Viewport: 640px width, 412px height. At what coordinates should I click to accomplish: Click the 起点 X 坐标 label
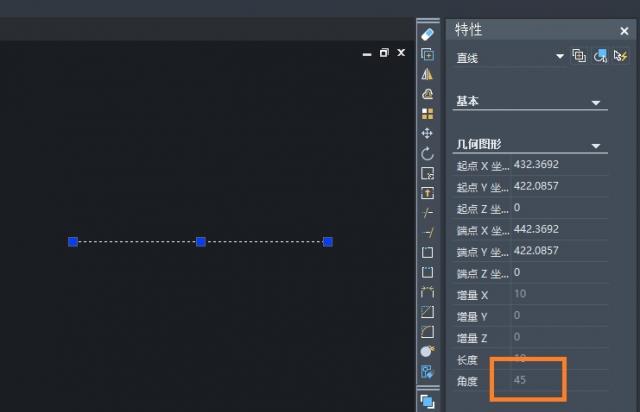(x=482, y=166)
